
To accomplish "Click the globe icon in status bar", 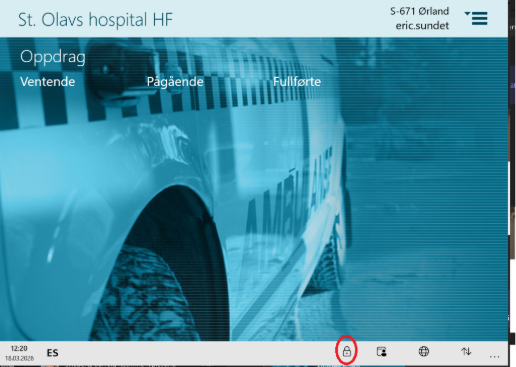I will [x=424, y=351].
